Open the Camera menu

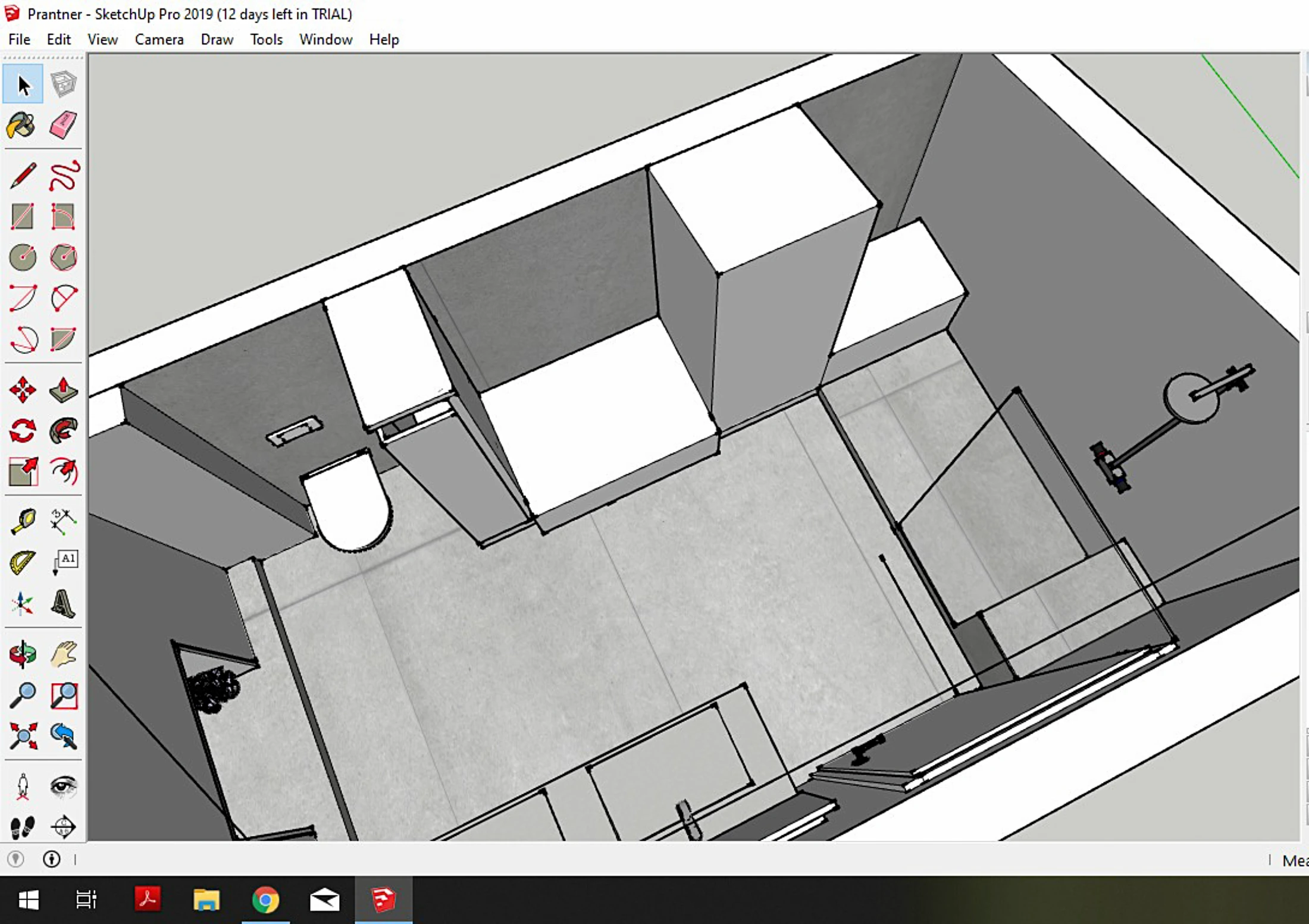159,39
